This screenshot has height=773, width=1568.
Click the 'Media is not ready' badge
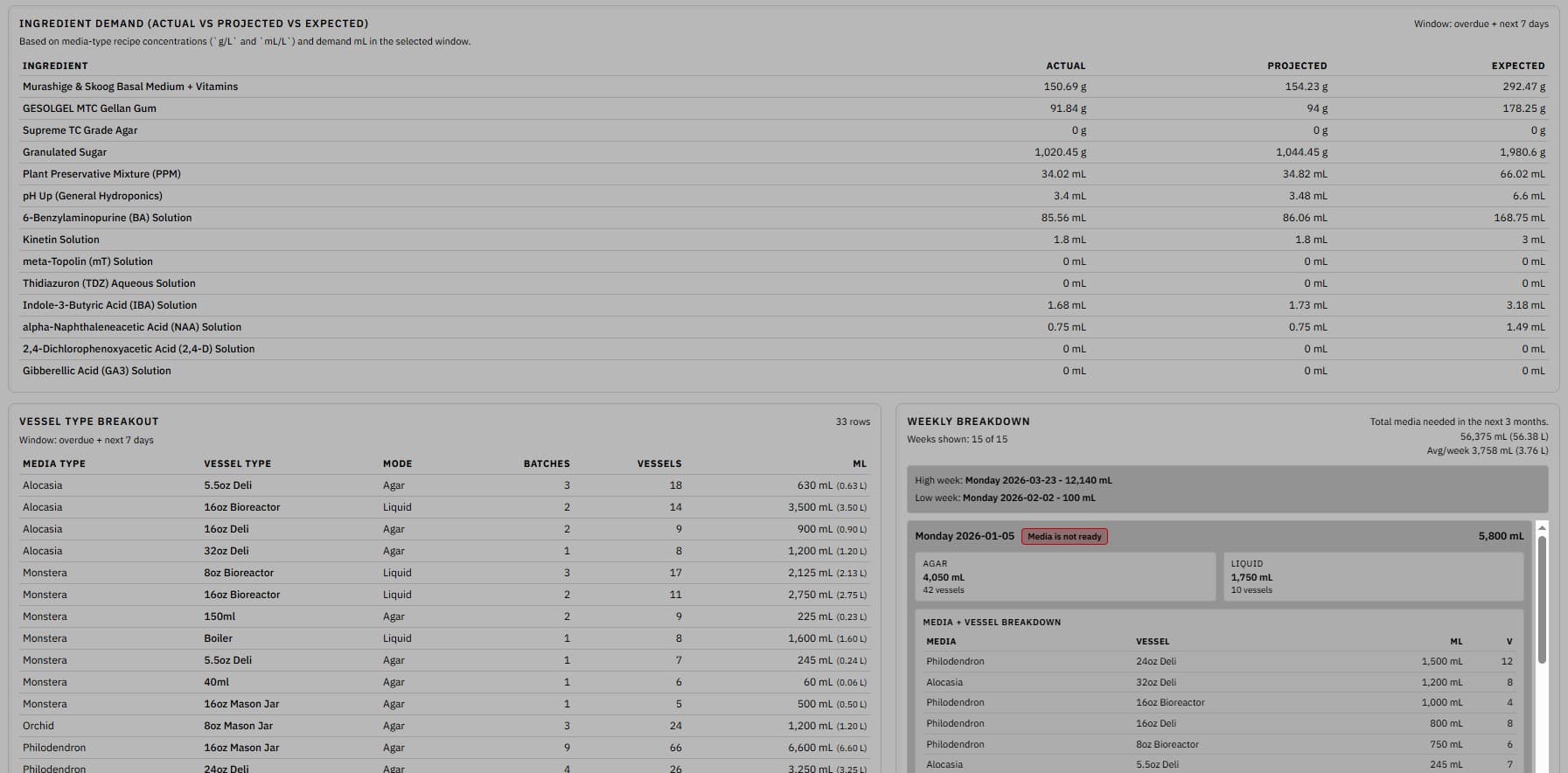(1064, 536)
